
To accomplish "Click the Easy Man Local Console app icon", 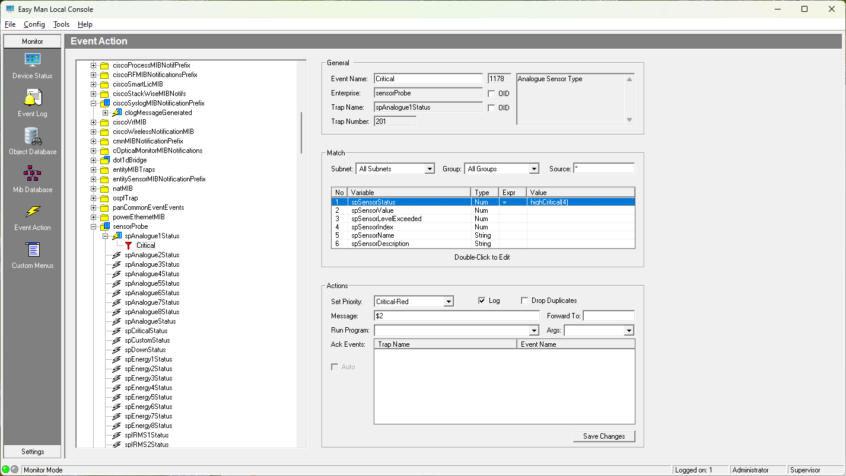I will [x=10, y=9].
